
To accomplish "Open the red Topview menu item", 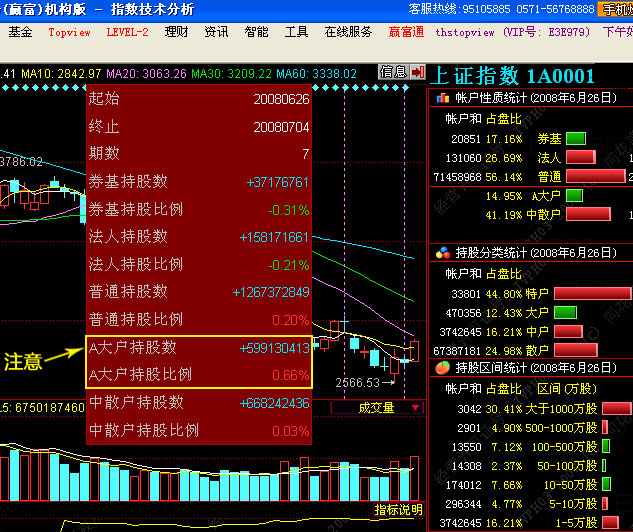I will pyautogui.click(x=69, y=32).
